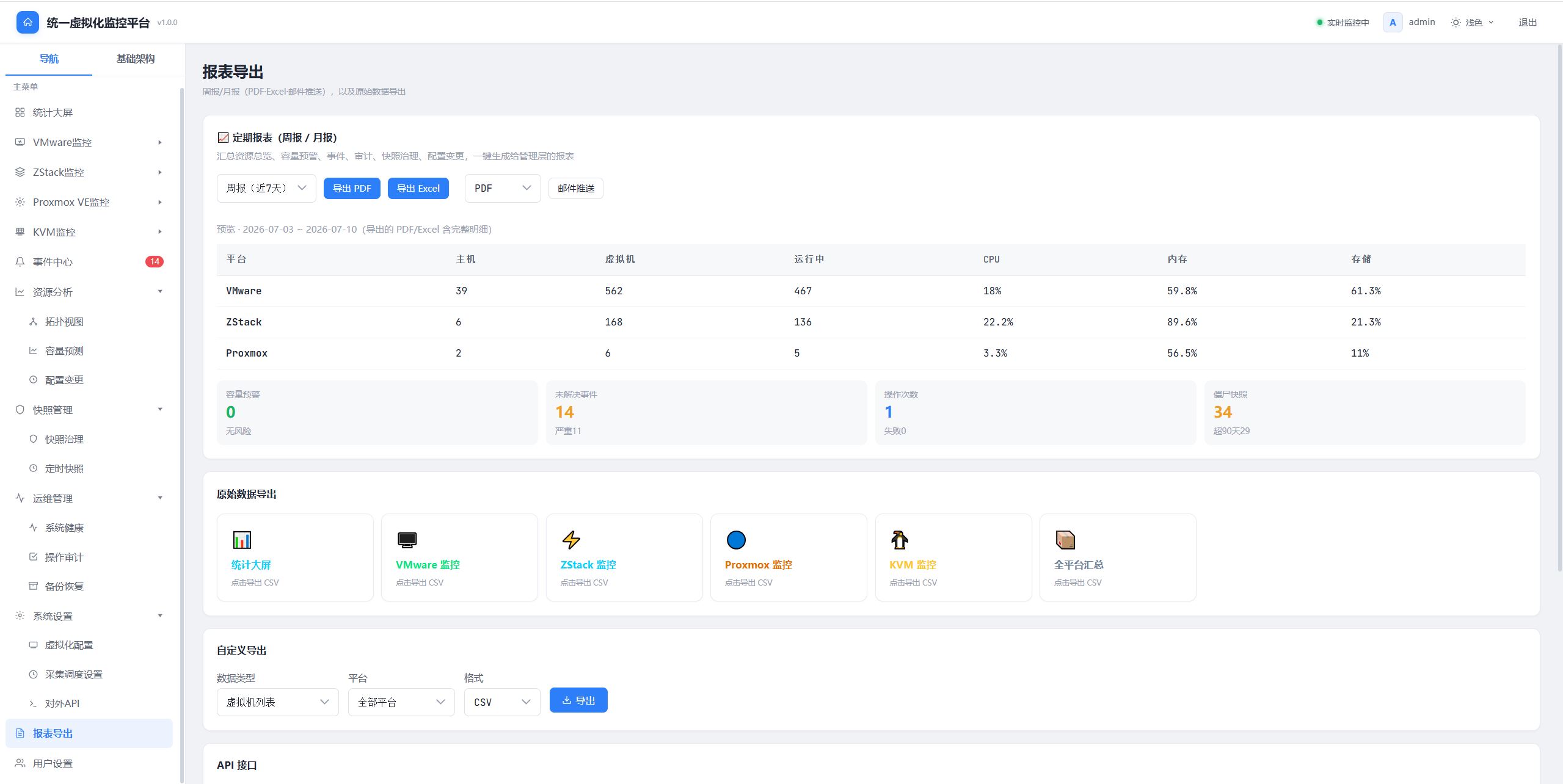Expand the VMware监控 sidebar submenu

pyautogui.click(x=89, y=142)
